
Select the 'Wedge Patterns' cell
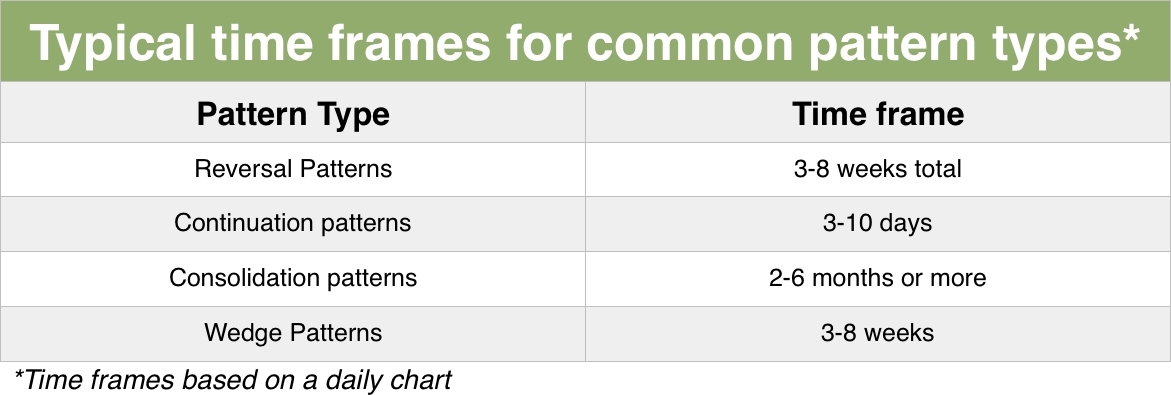(293, 333)
